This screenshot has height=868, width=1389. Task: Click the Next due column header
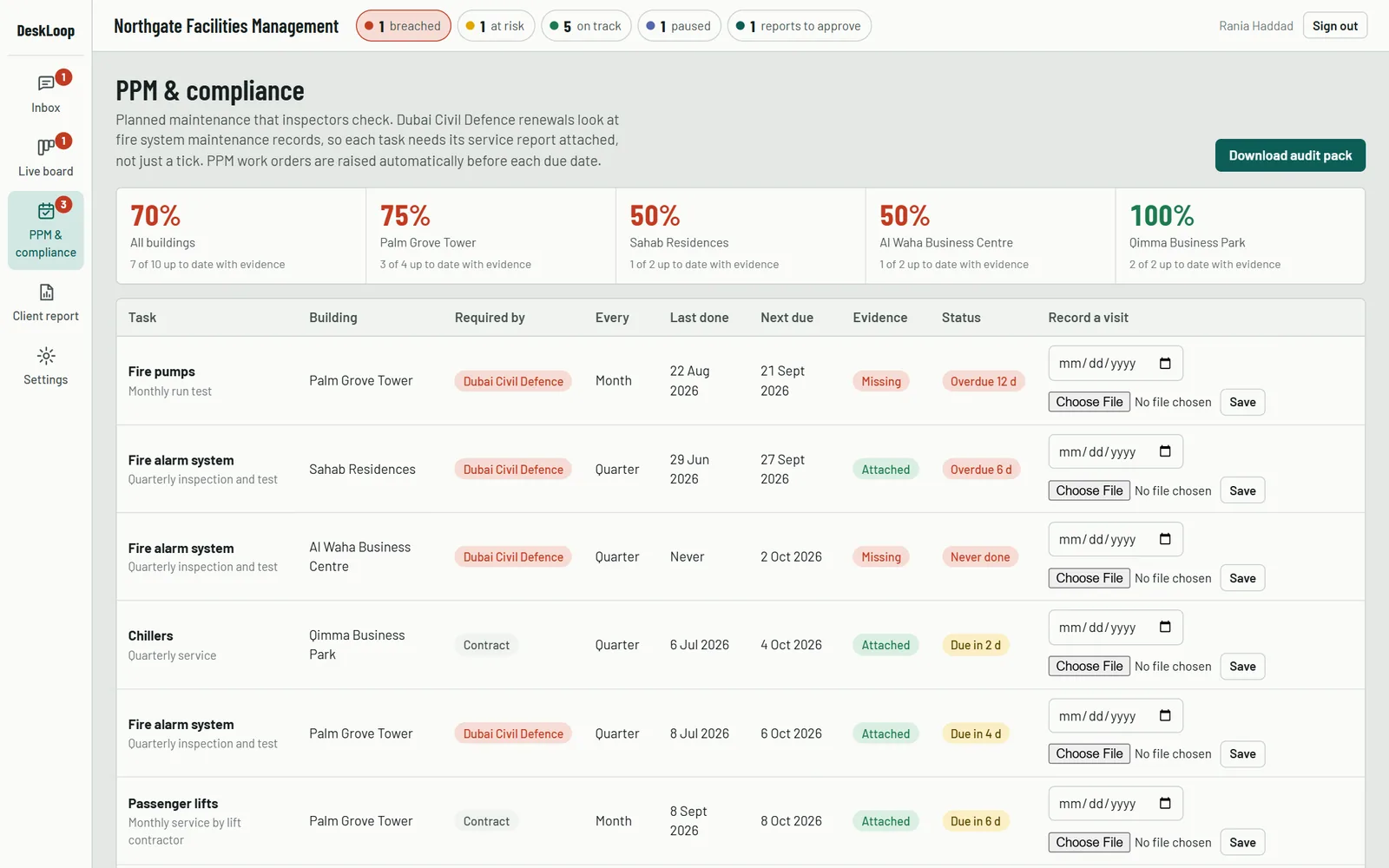[x=787, y=318]
